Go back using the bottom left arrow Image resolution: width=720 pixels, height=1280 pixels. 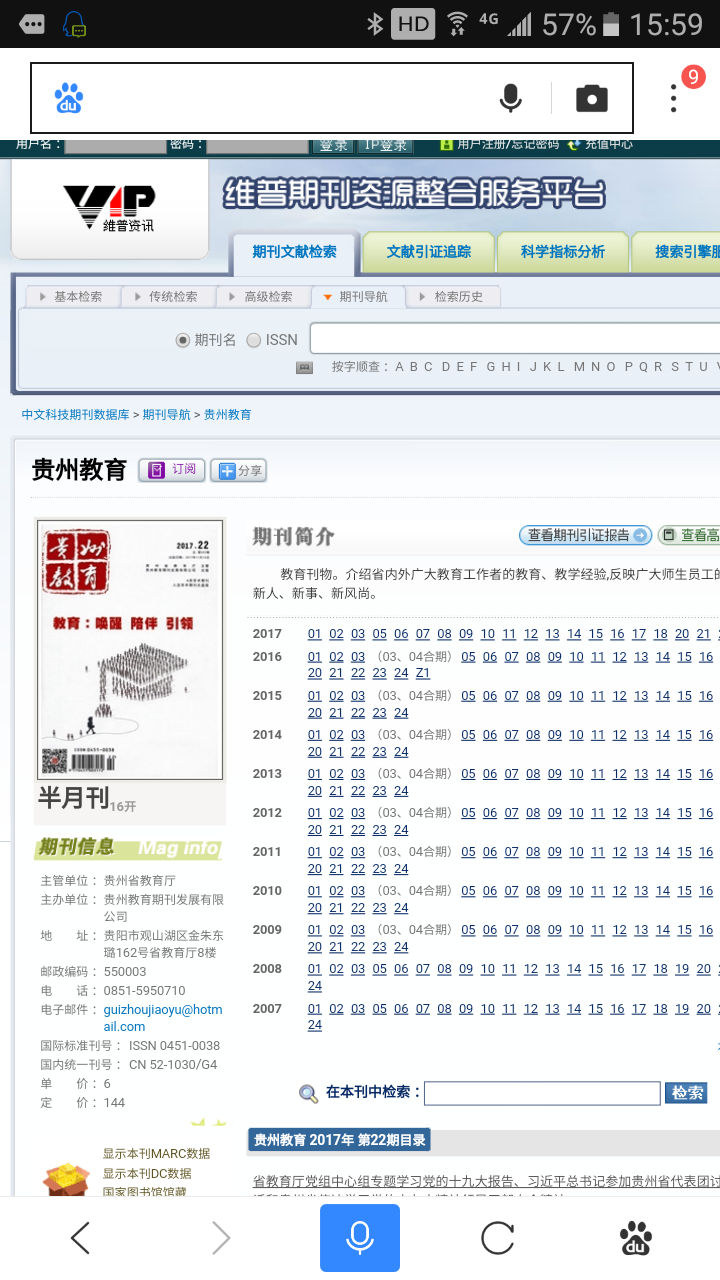tap(80, 1238)
